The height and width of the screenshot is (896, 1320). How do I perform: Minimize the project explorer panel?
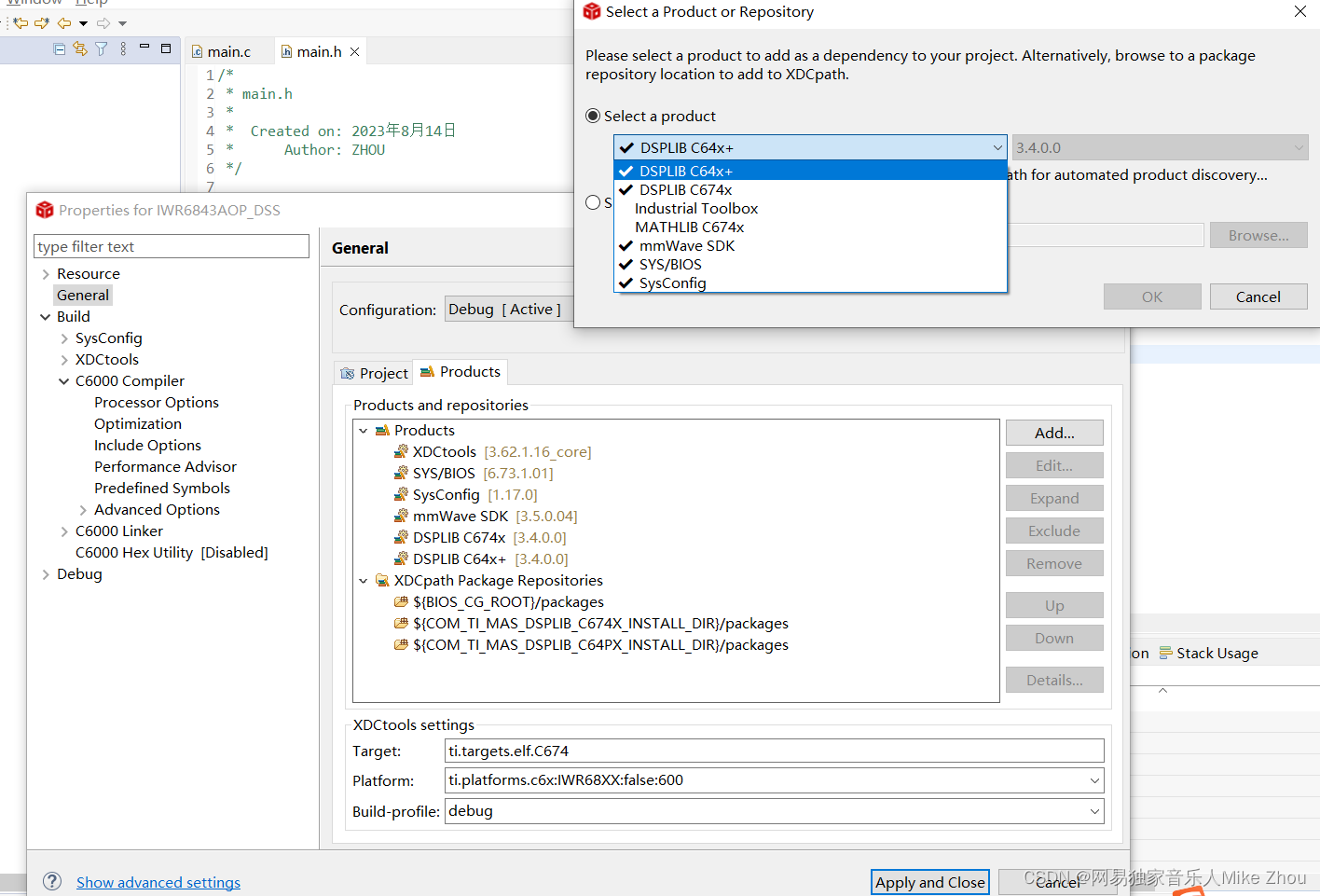144,47
